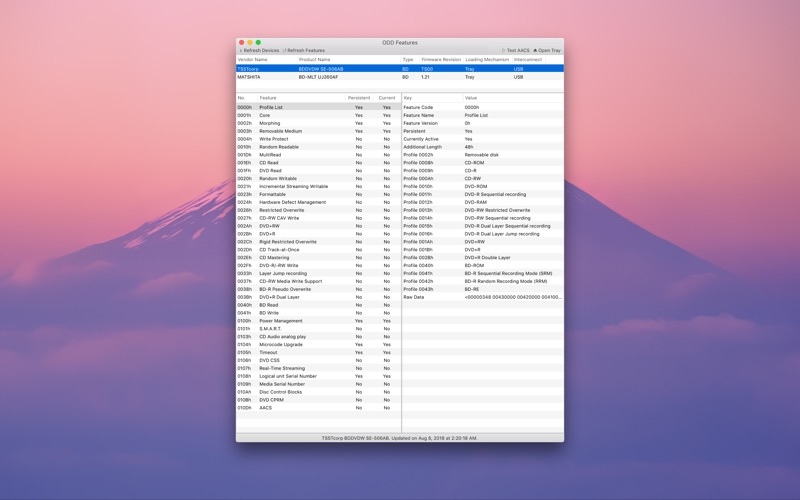Run the Test AACS toolbar action
The image size is (800, 500).
click(x=515, y=51)
